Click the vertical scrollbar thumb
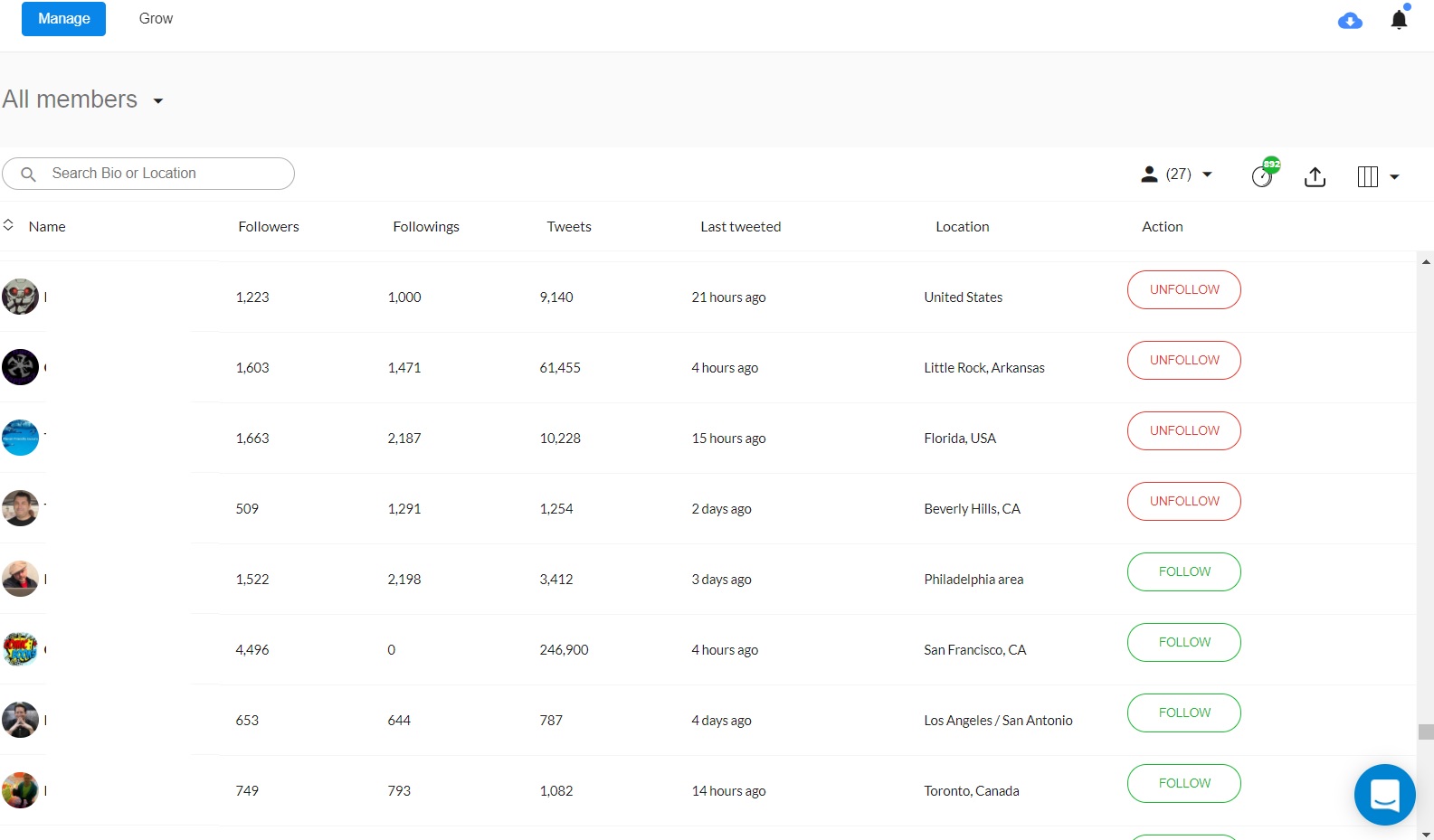 pyautogui.click(x=1426, y=731)
